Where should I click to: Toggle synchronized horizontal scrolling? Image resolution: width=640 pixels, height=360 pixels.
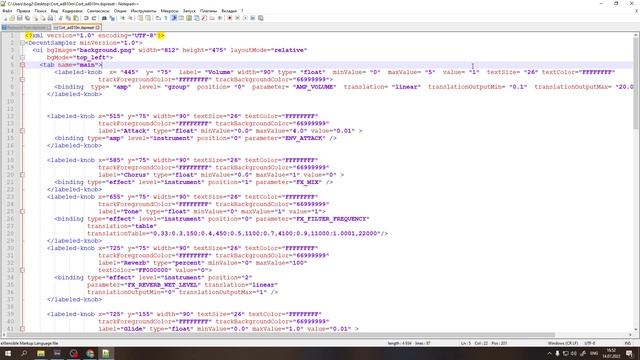[148, 18]
